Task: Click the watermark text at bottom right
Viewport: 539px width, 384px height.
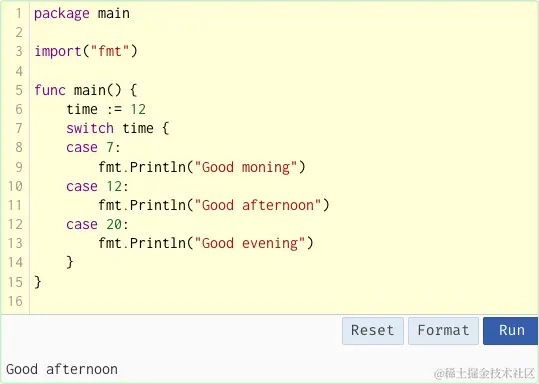Action: [484, 373]
